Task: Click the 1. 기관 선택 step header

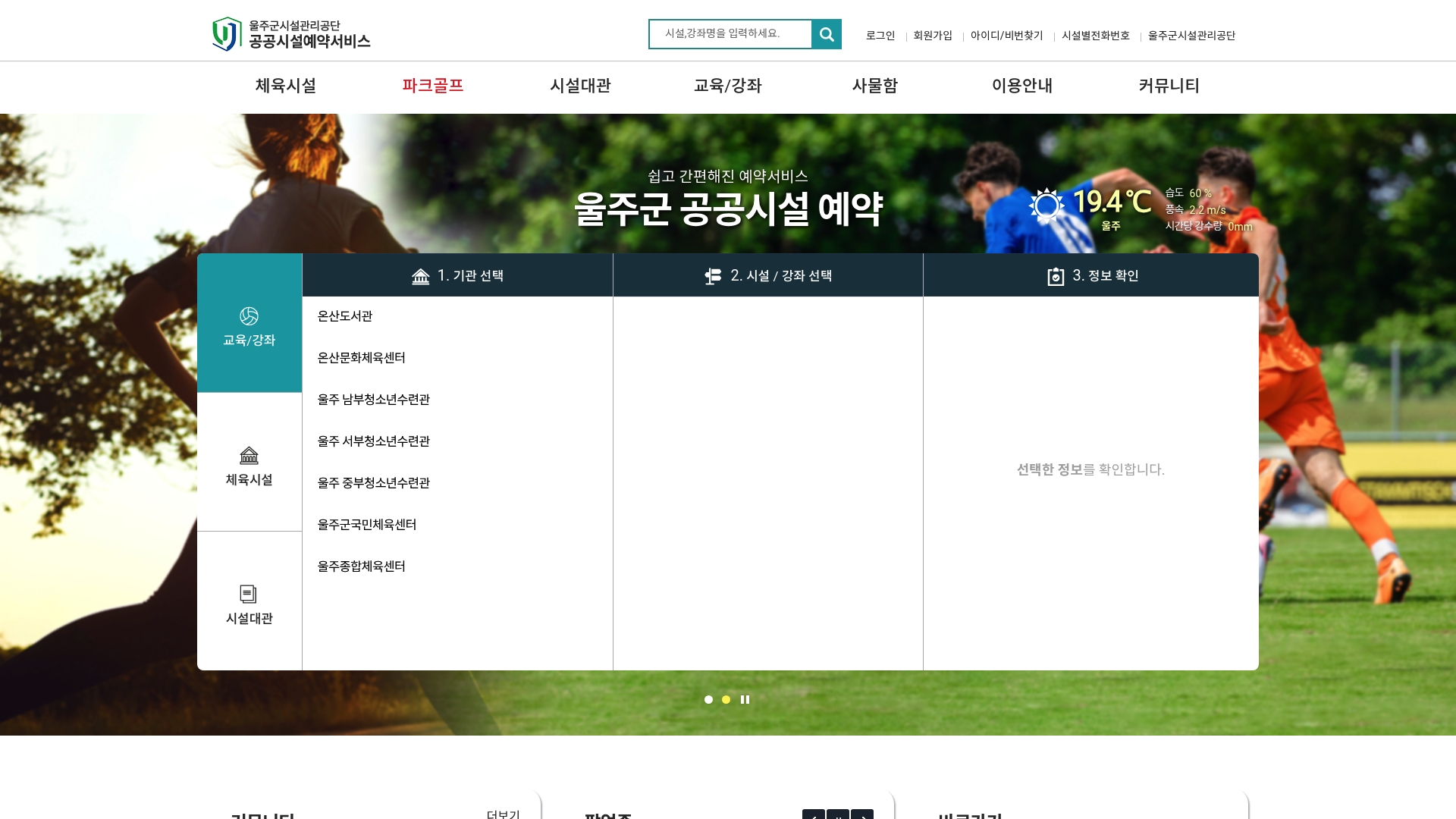Action: click(457, 275)
